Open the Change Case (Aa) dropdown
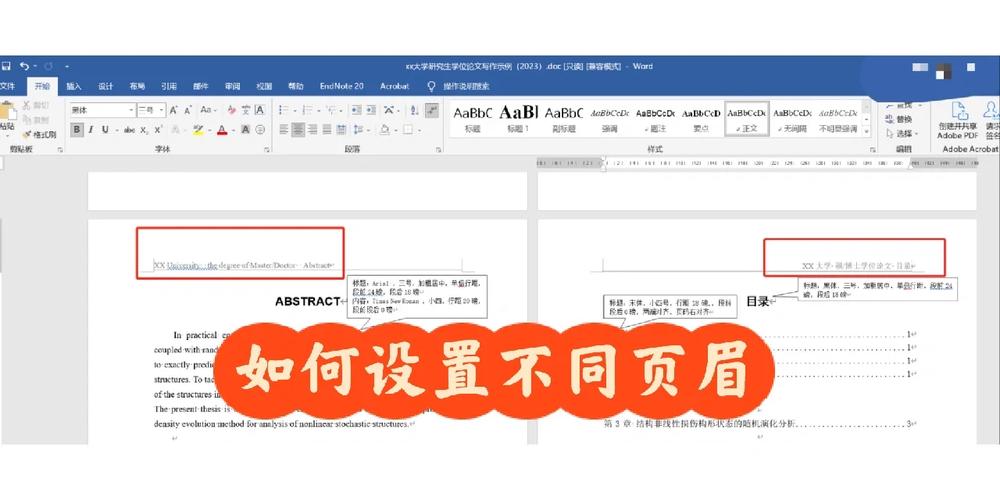1000x500 pixels. tap(208, 110)
